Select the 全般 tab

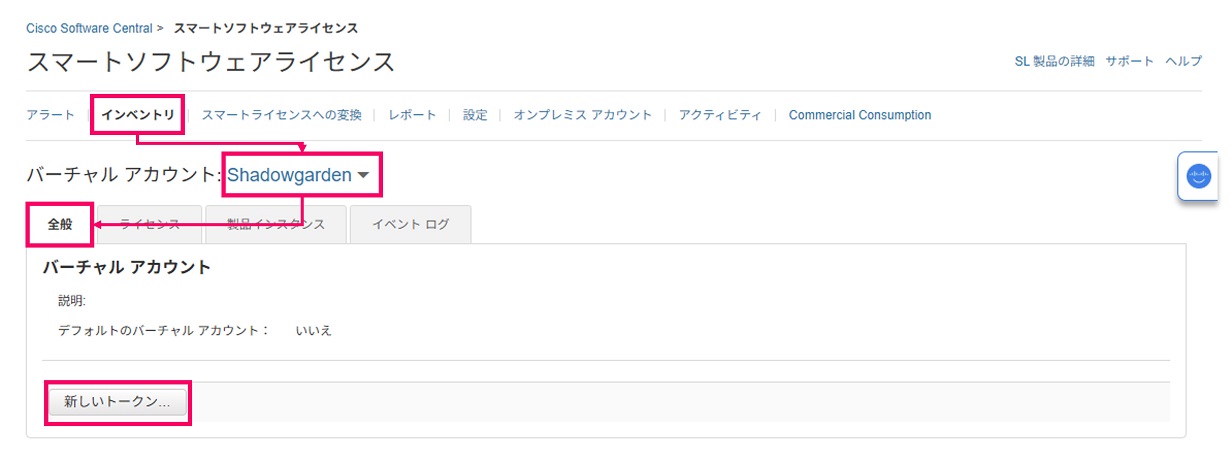tap(60, 224)
